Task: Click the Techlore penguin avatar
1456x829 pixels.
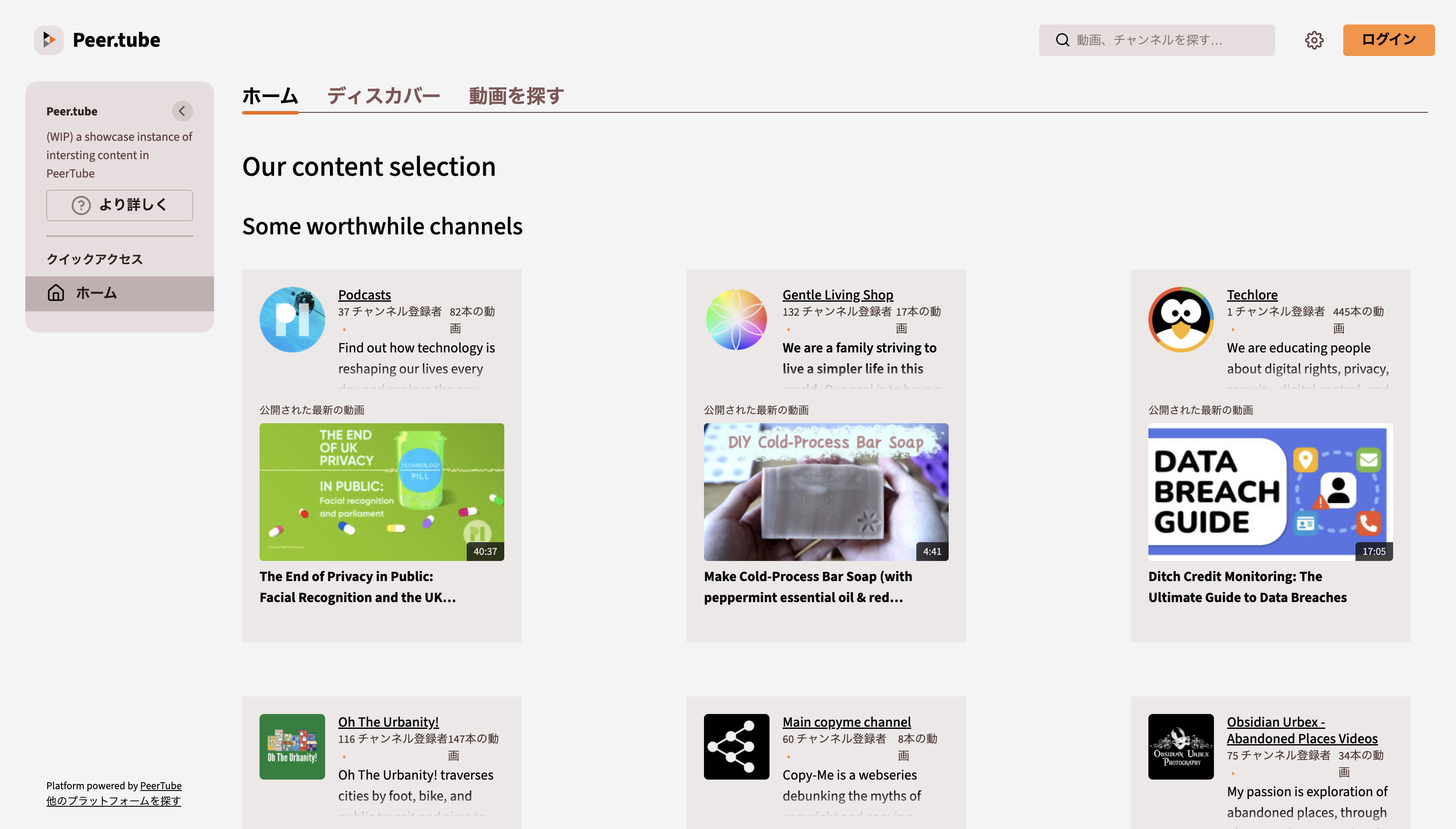Action: point(1181,319)
